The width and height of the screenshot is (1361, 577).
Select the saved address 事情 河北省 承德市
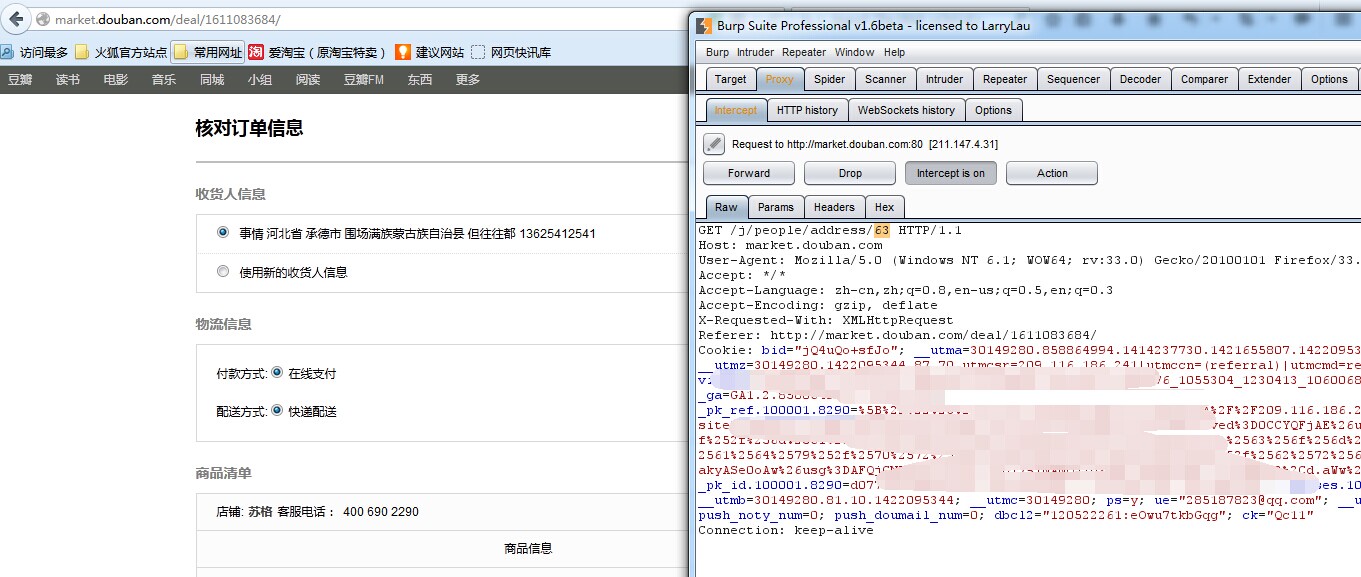click(x=223, y=232)
